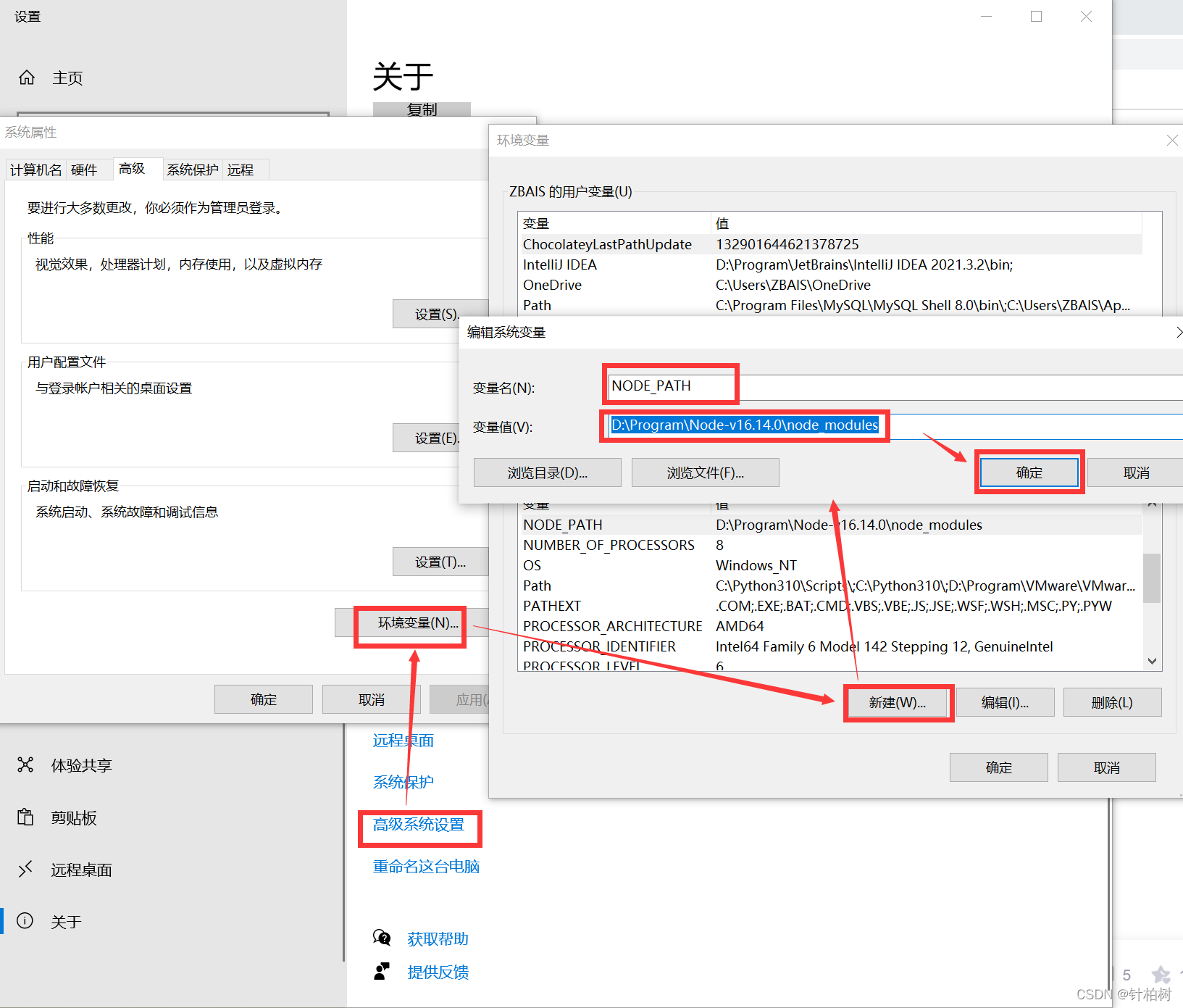Click the Shared experiences icon in sidebar
Image resolution: width=1183 pixels, height=1008 pixels.
pos(25,765)
